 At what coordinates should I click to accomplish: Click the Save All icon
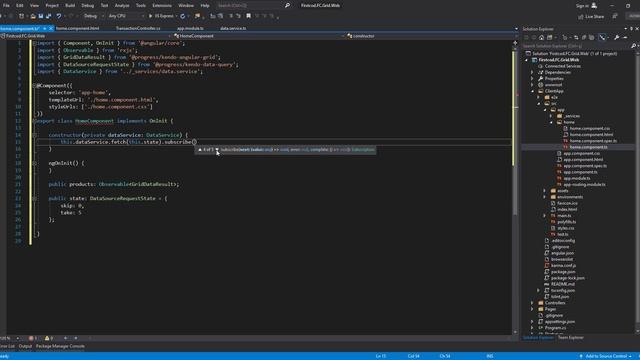pos(49,16)
